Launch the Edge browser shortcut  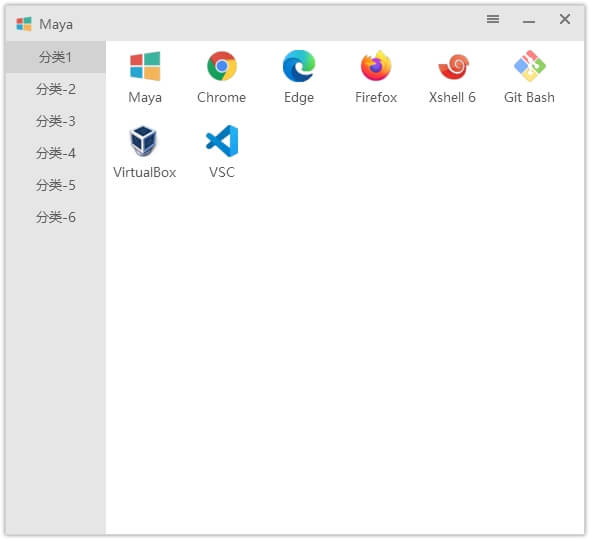tap(299, 77)
